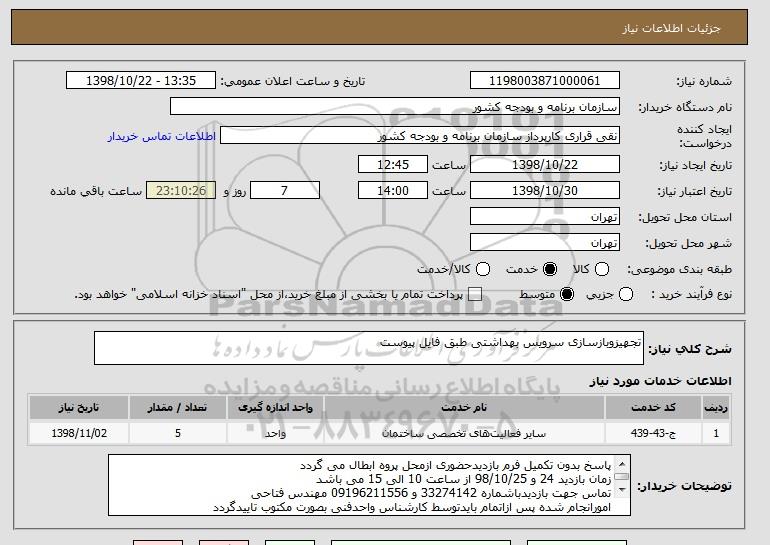
Task: Open the اطلاعات تماس خریدار link
Action: tap(162, 136)
